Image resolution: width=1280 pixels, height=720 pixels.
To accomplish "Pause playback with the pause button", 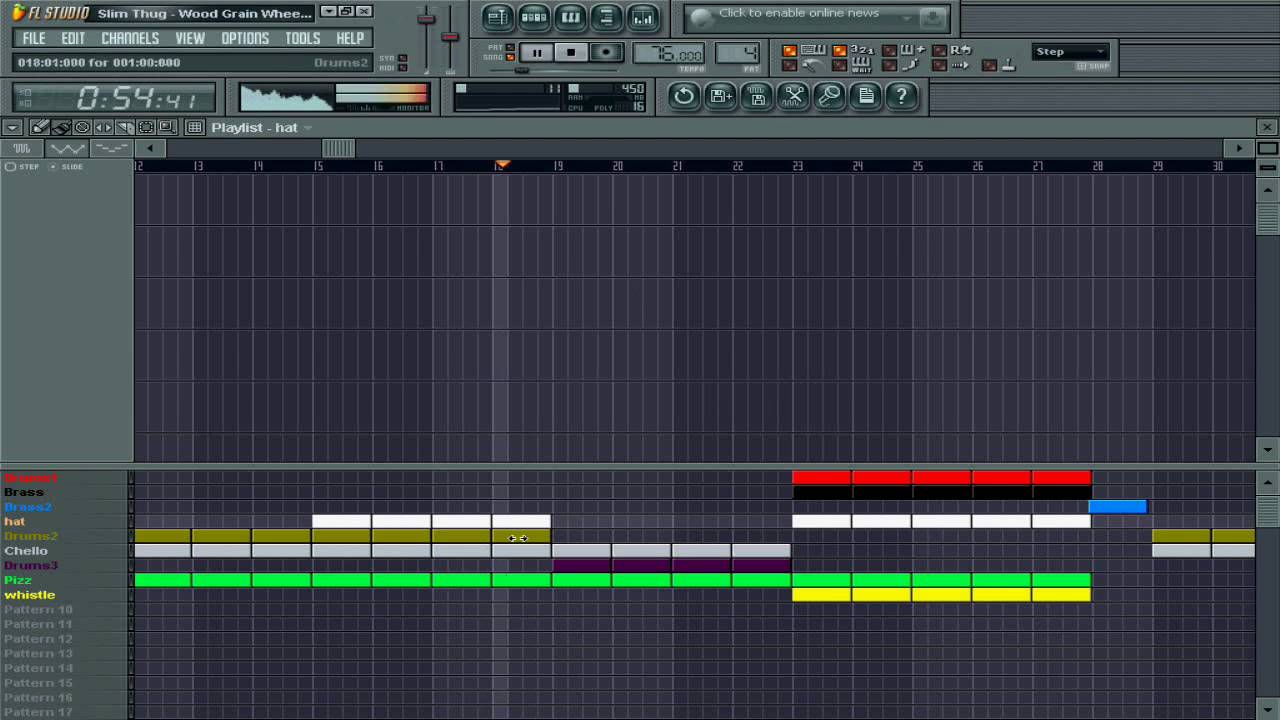I will pos(536,53).
